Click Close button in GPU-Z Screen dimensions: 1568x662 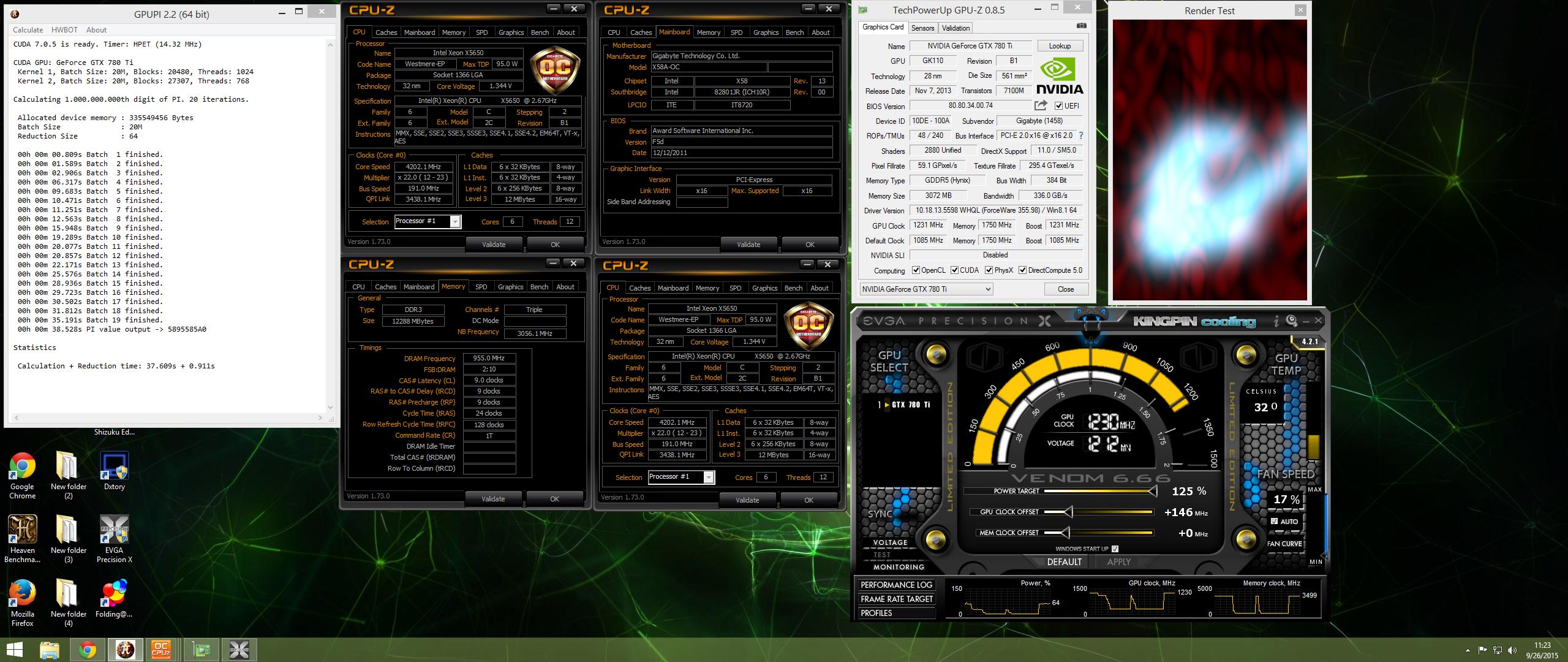click(1065, 289)
